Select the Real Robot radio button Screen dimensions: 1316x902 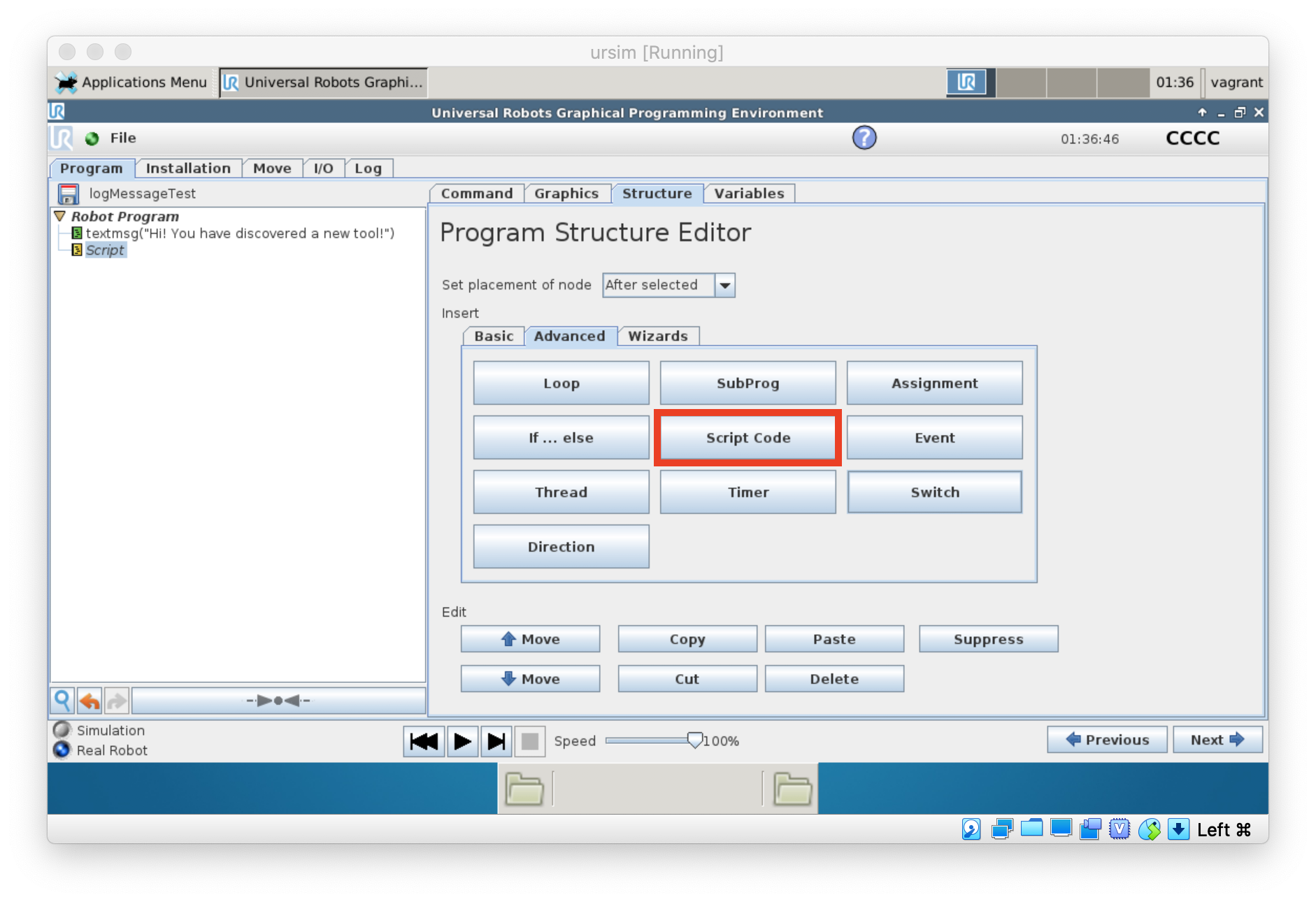62,750
